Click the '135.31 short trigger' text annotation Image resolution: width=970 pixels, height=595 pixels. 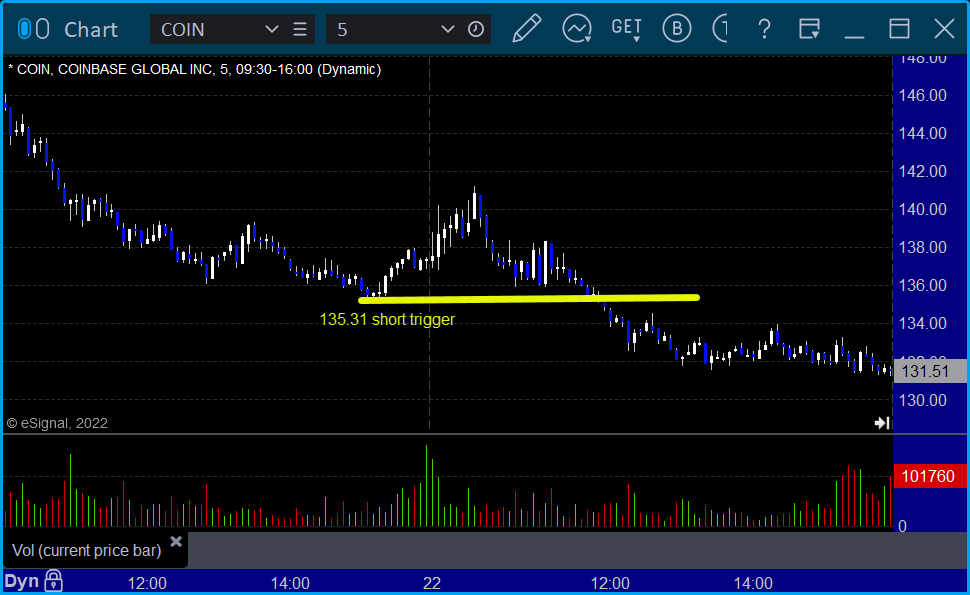tap(387, 319)
